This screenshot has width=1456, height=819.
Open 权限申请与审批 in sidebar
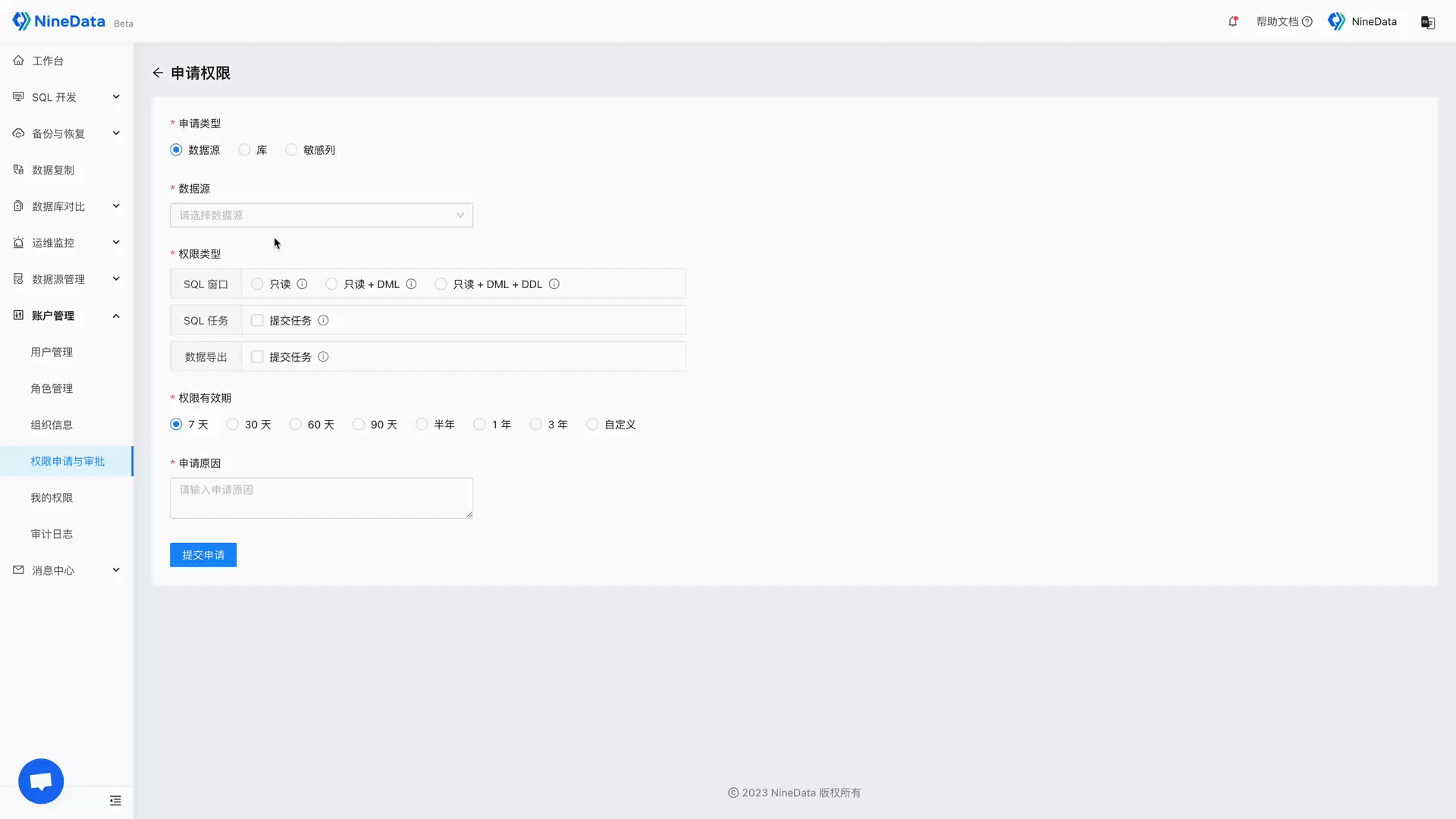pos(67,461)
